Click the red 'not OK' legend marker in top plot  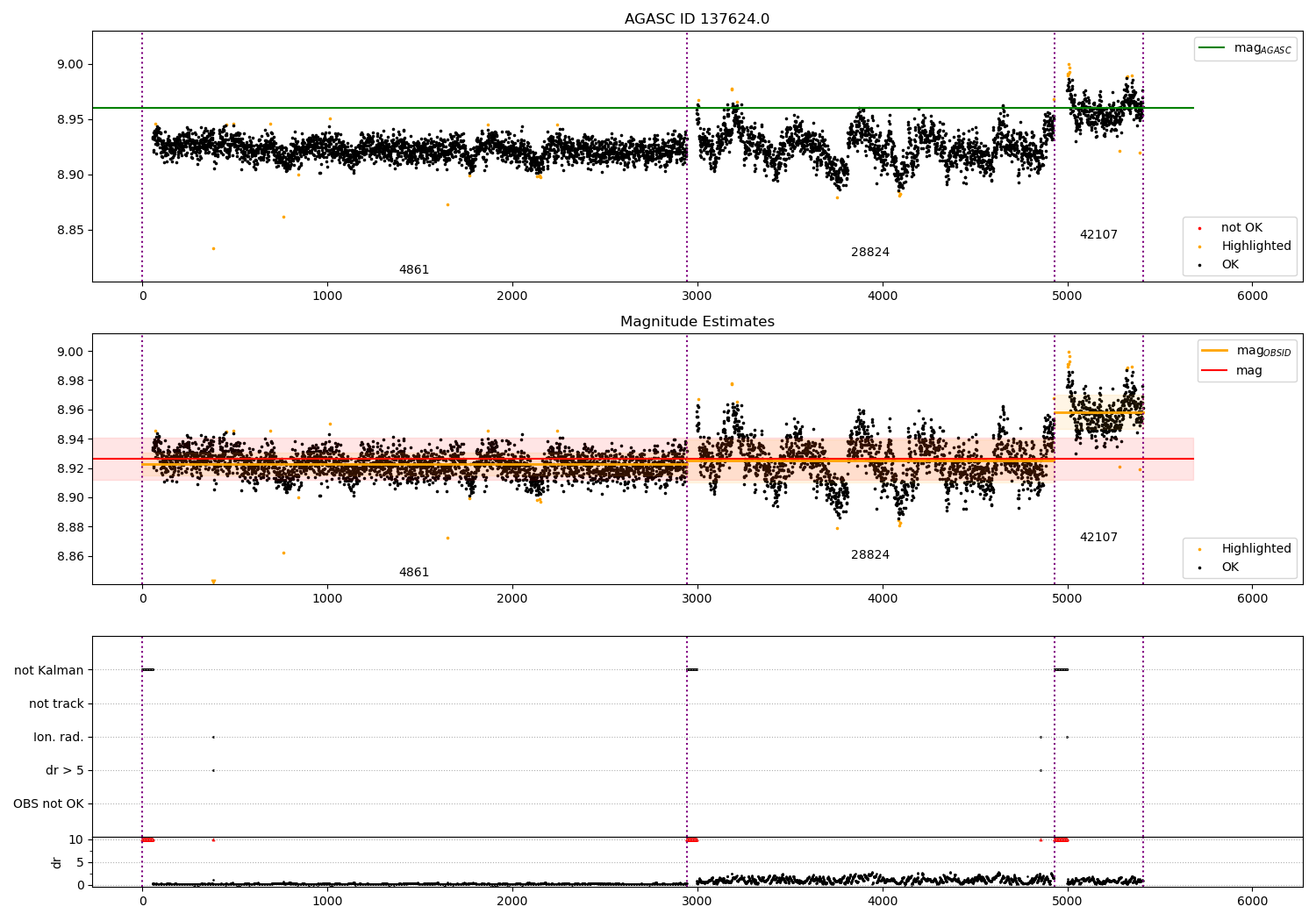(x=1199, y=228)
